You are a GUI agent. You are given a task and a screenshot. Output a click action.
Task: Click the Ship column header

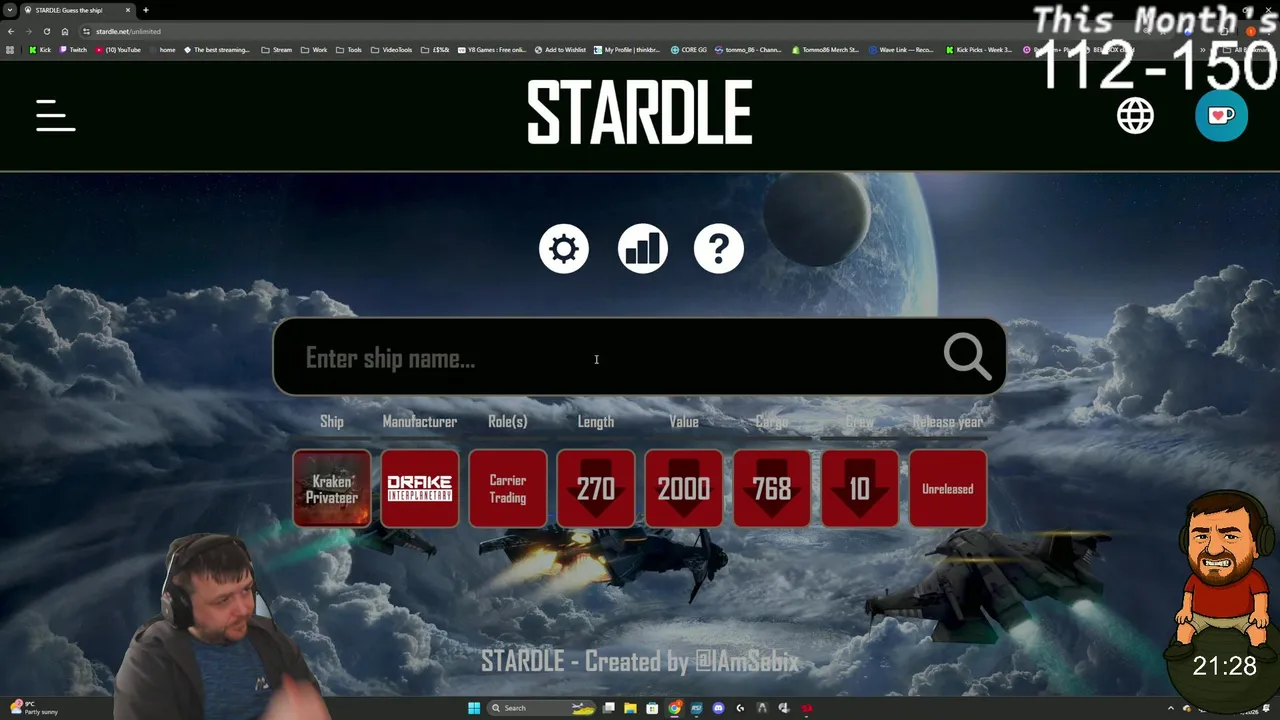pos(332,422)
